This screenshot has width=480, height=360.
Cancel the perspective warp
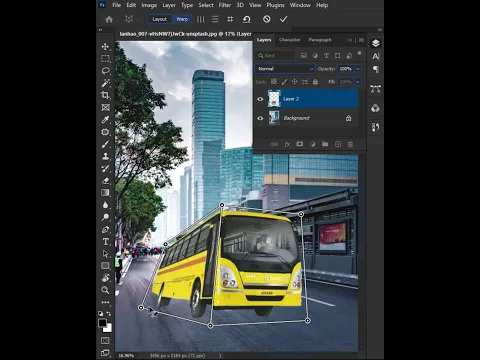coord(267,19)
